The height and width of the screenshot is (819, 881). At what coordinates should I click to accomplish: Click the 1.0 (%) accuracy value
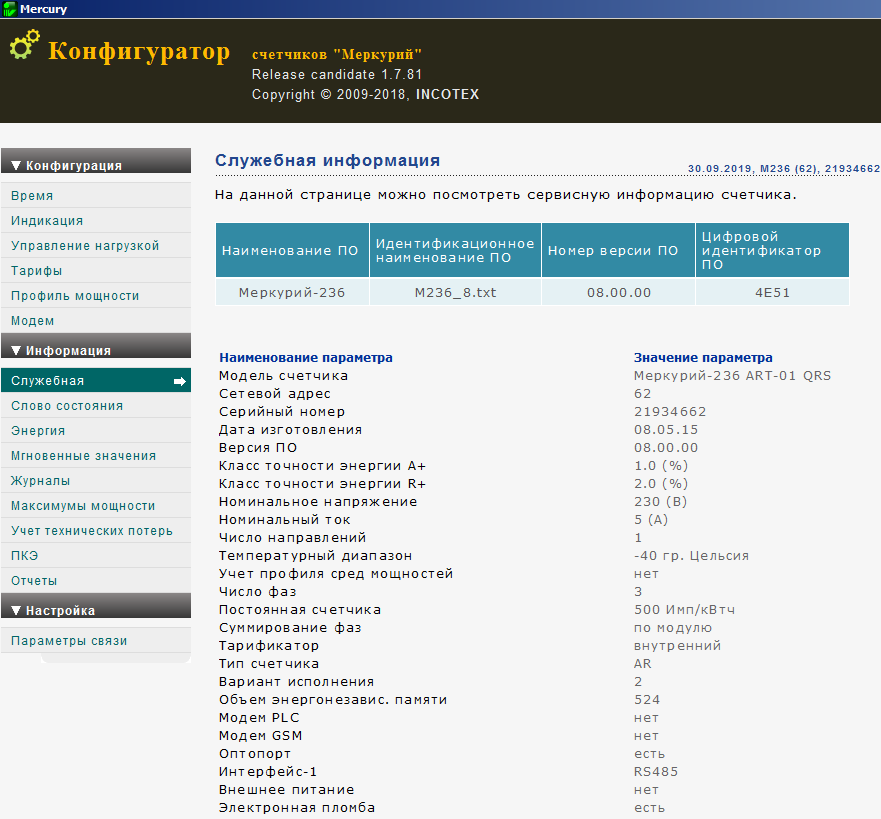pyautogui.click(x=661, y=466)
